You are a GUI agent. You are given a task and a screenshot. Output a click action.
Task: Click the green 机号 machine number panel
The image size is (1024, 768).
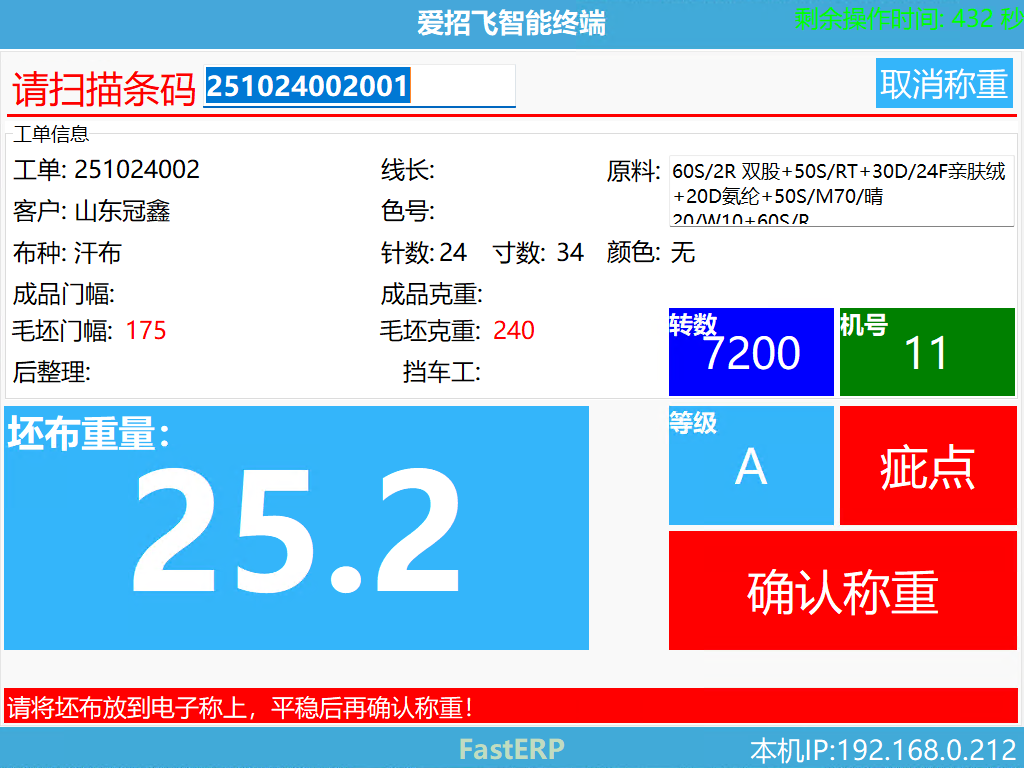point(927,352)
